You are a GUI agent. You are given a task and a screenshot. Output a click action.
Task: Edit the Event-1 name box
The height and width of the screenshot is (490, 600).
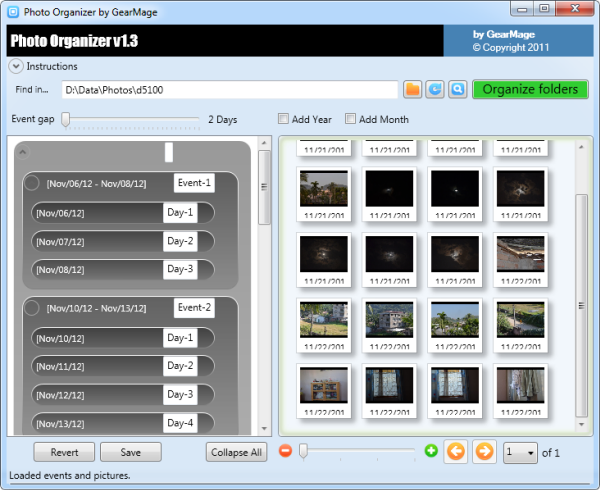click(x=194, y=183)
